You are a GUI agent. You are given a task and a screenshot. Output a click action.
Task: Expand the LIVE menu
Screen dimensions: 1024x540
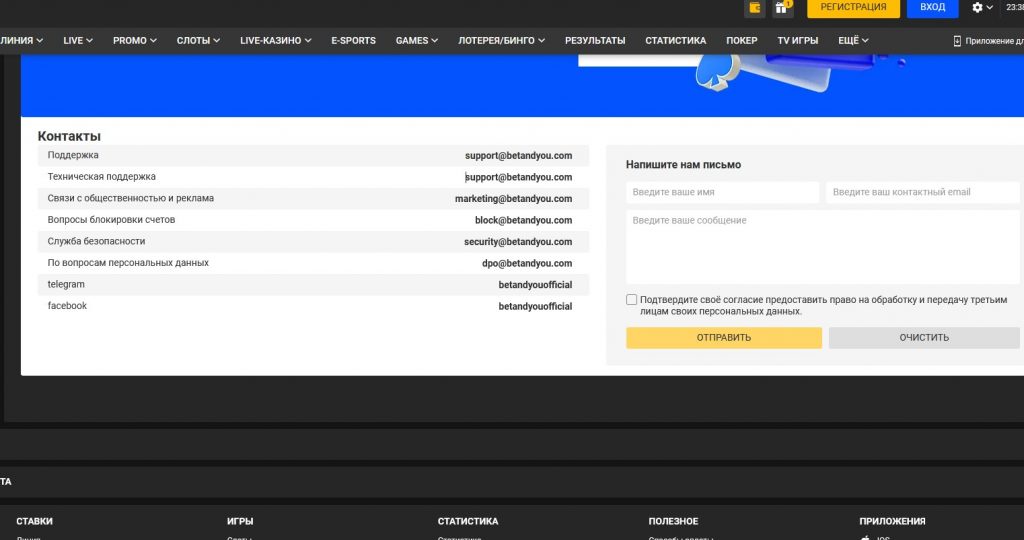(78, 40)
